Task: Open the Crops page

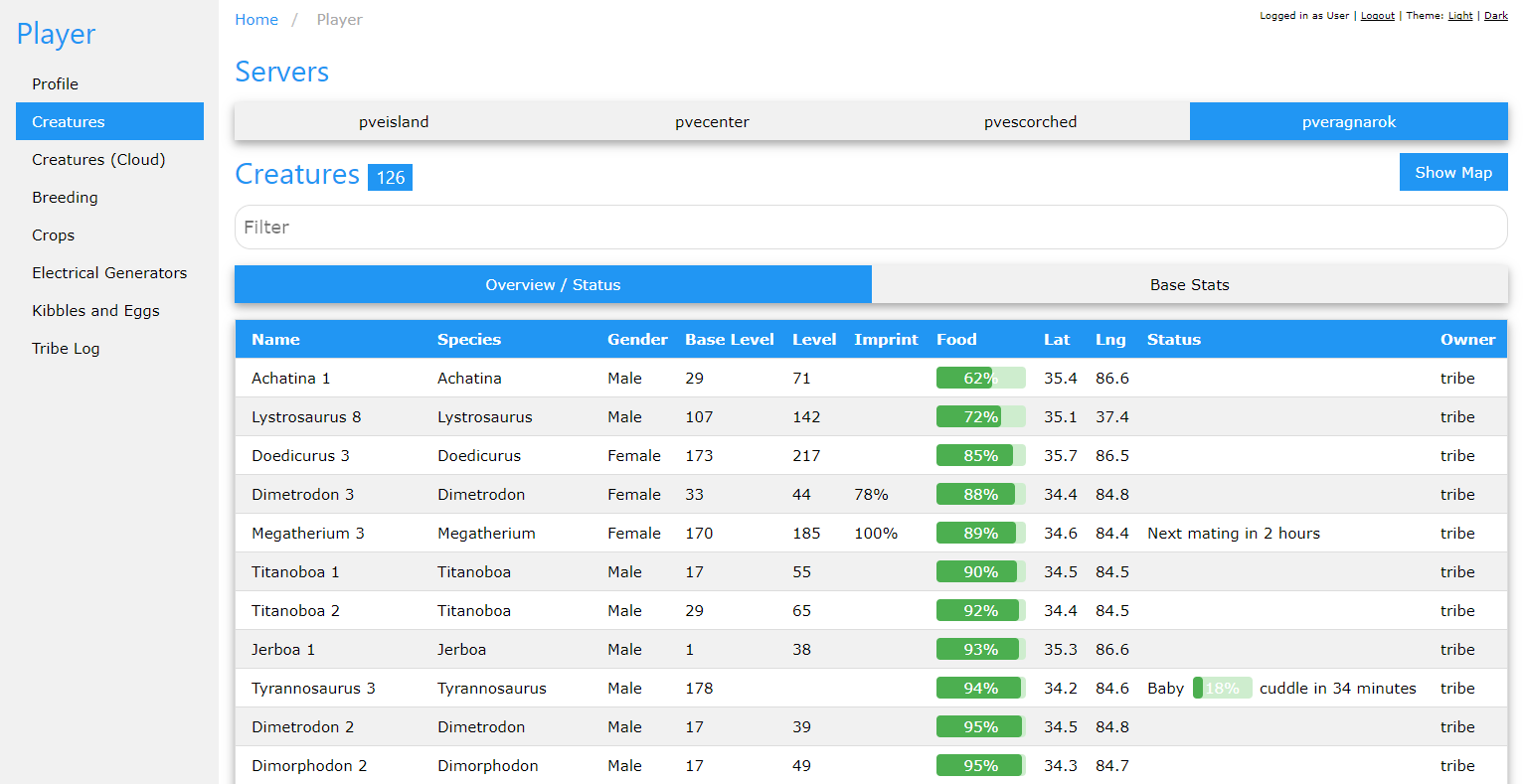Action: coord(53,235)
